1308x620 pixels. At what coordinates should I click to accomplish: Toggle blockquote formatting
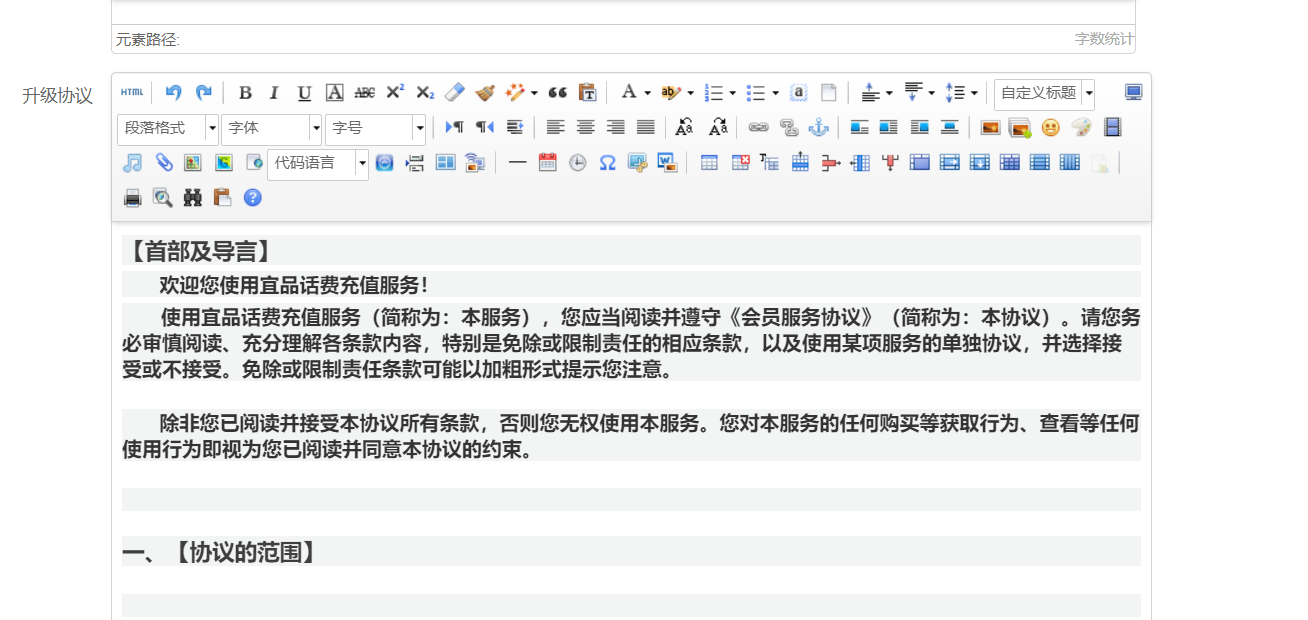(x=558, y=93)
